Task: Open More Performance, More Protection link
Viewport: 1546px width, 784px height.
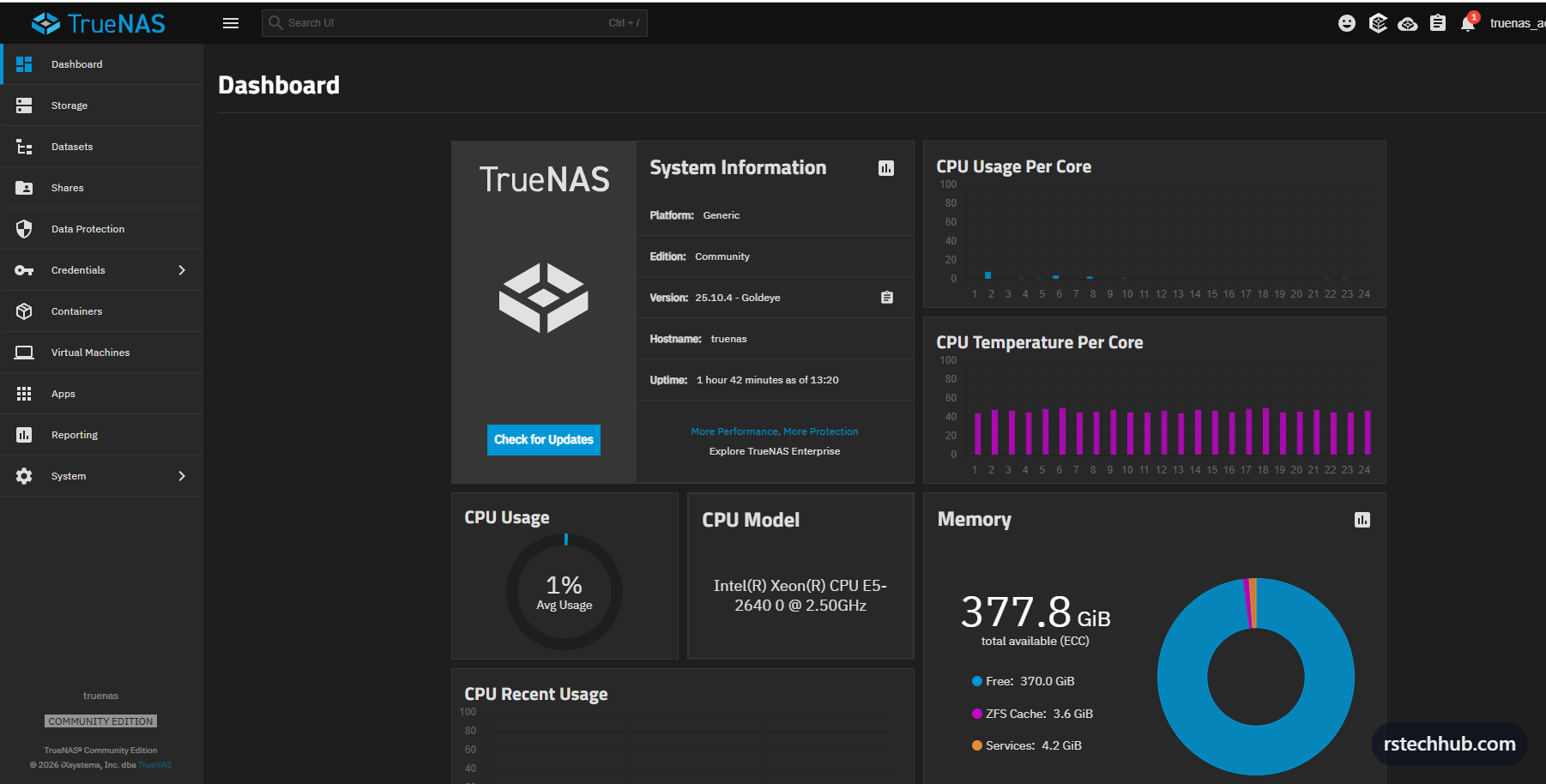Action: [x=775, y=431]
